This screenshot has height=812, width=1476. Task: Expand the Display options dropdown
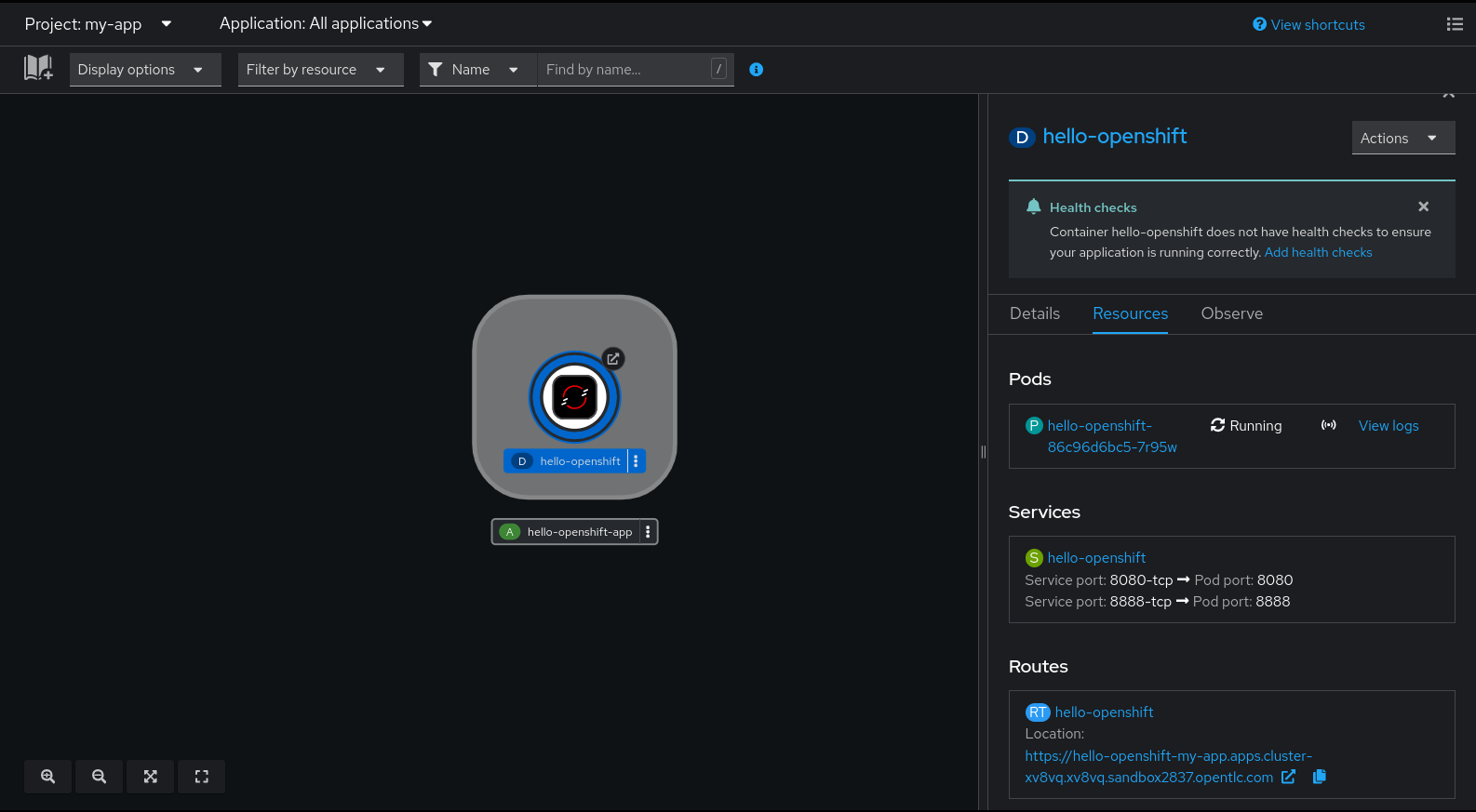pos(144,70)
